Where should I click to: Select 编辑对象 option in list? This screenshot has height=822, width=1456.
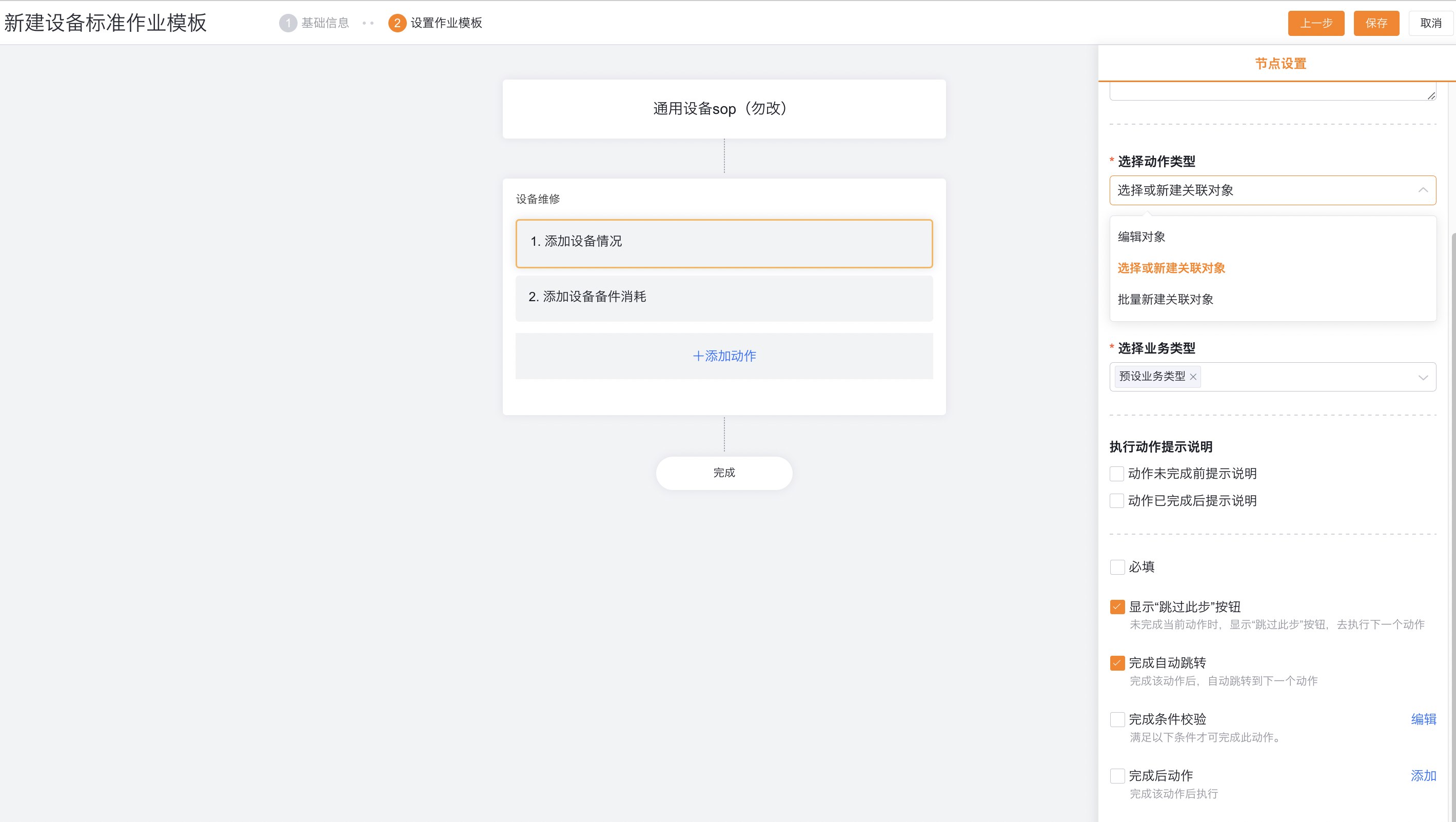pyautogui.click(x=1141, y=237)
